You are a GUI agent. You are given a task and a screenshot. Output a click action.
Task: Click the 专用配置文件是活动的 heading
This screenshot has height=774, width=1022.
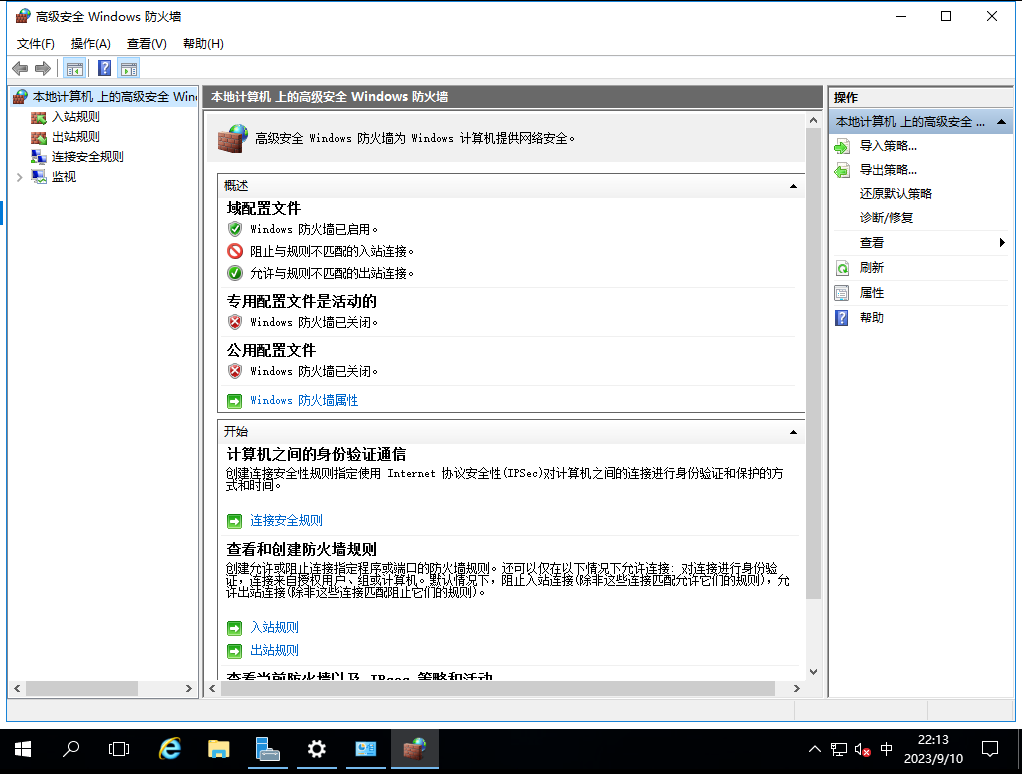[302, 302]
